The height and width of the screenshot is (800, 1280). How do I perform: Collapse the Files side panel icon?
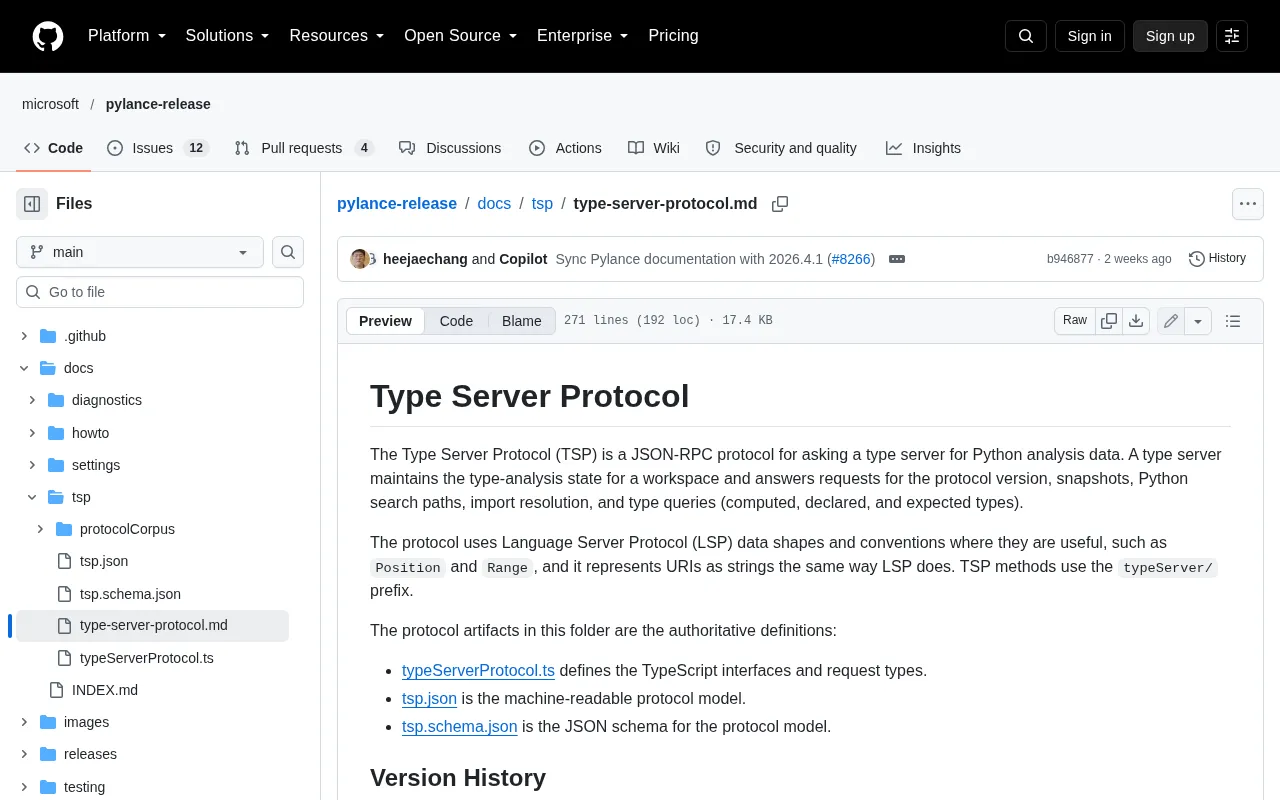(x=32, y=204)
